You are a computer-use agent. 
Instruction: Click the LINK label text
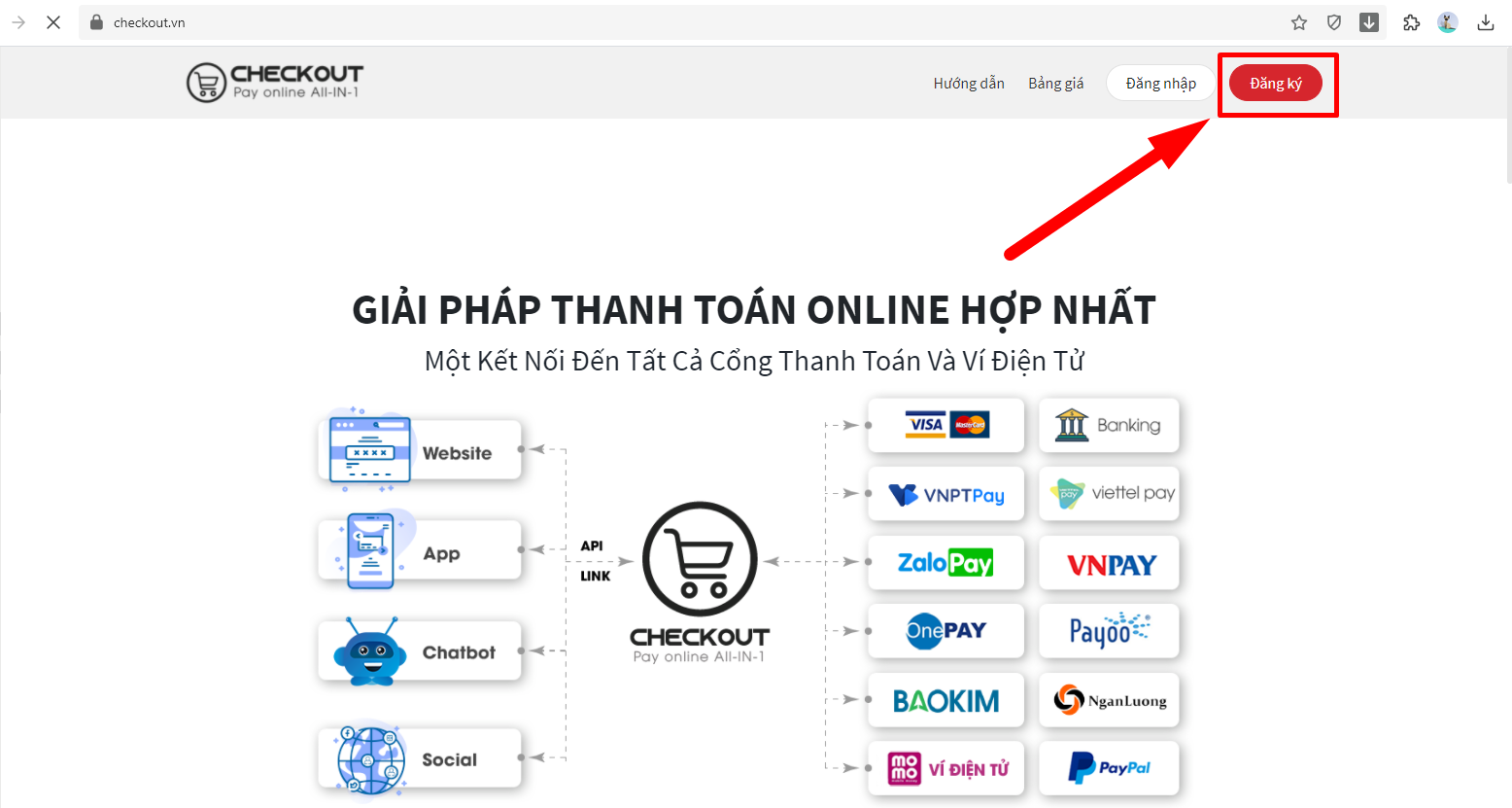596,576
